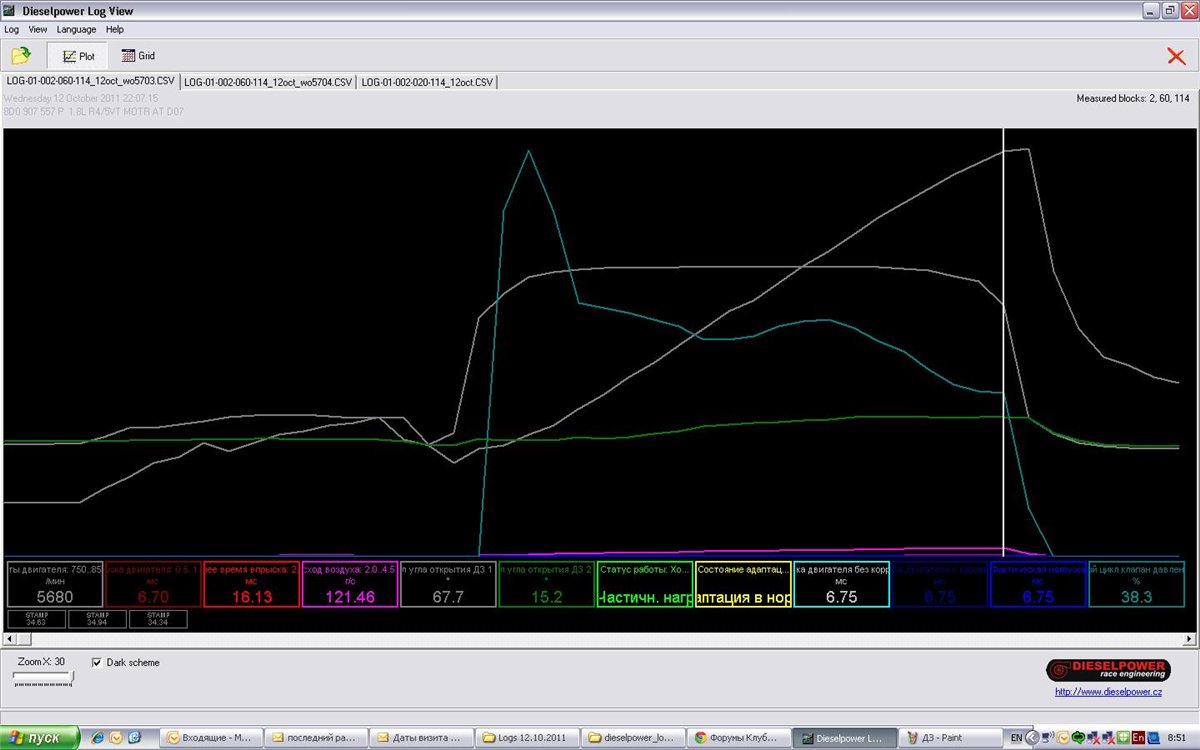Select the cyan-bordered channel box showing 6.75

coord(841,584)
